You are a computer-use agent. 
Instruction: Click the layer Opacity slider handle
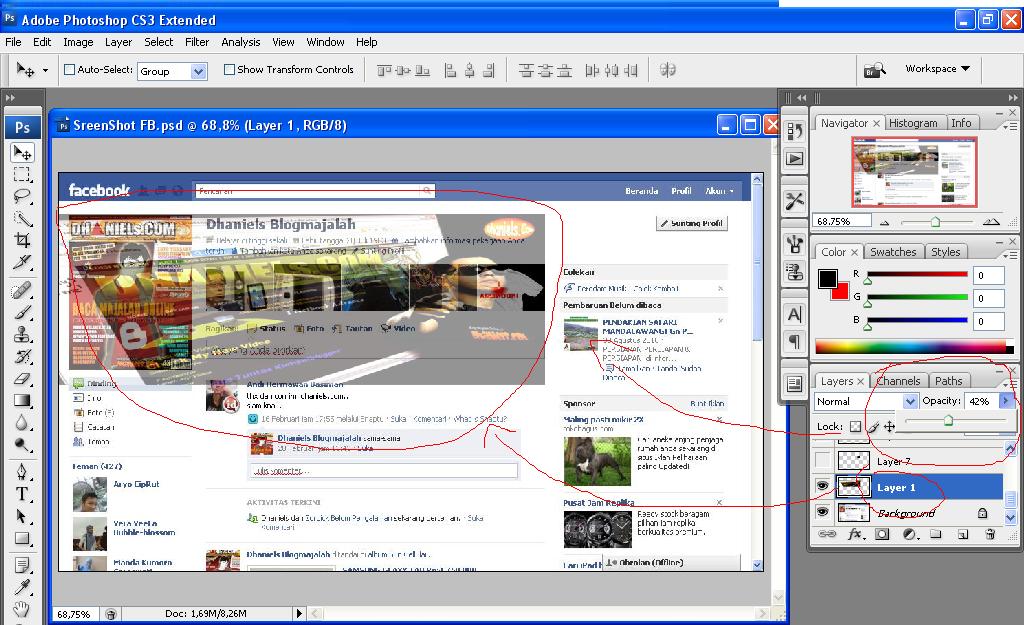click(x=948, y=421)
